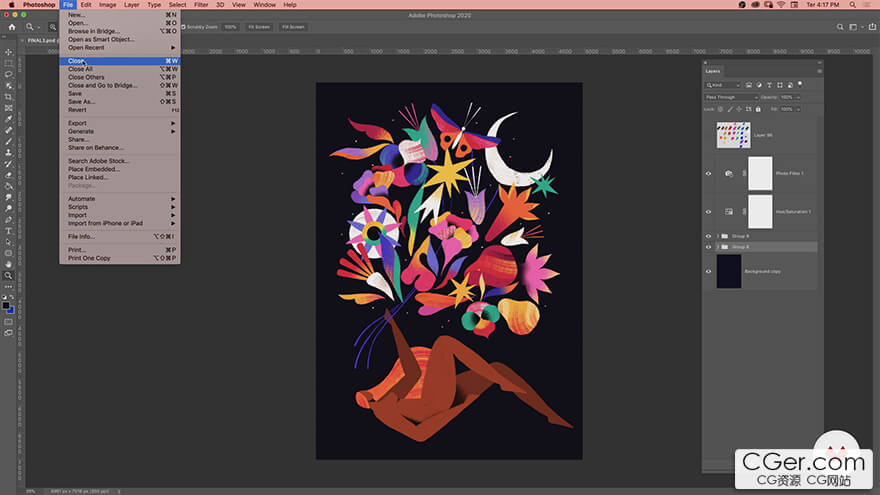The image size is (880, 495).
Task: Select the Zoom tool in toolbar
Action: [x=8, y=276]
